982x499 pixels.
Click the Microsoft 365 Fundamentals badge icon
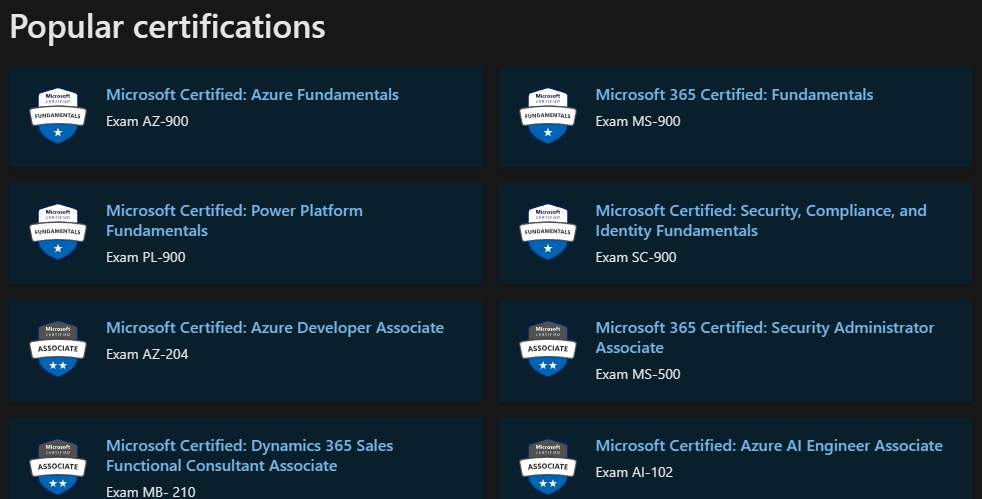547,116
